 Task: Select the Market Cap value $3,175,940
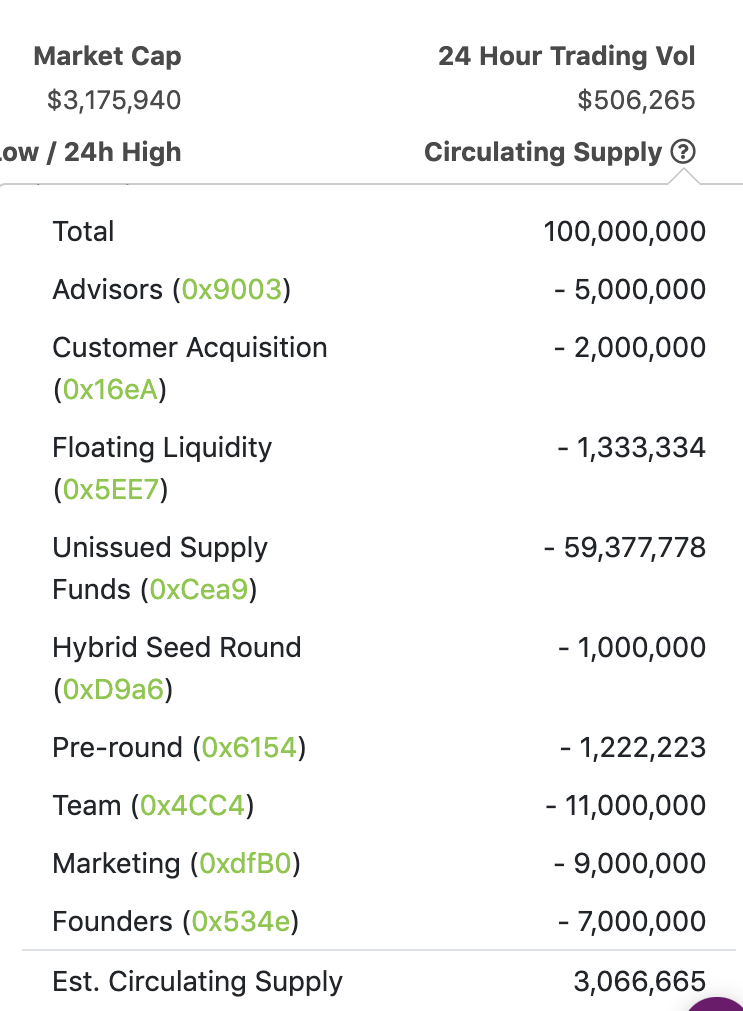(x=114, y=100)
